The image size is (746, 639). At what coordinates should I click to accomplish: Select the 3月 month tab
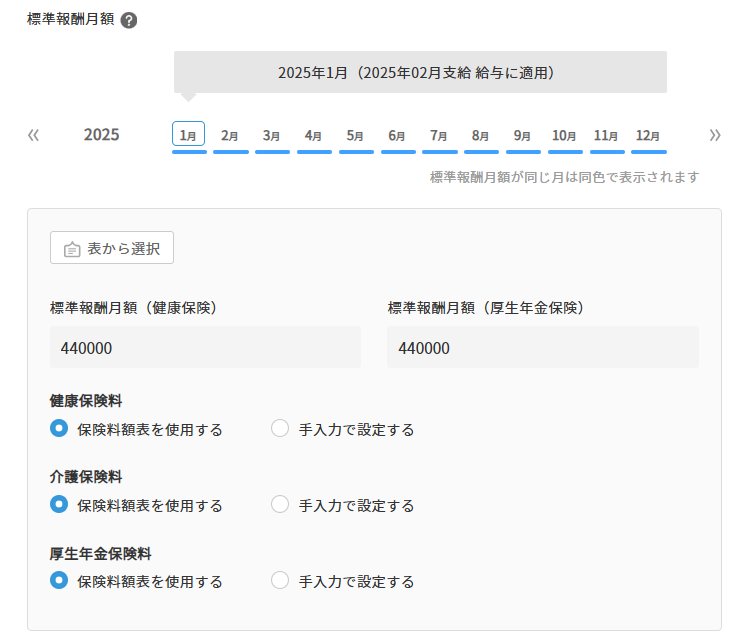(272, 135)
